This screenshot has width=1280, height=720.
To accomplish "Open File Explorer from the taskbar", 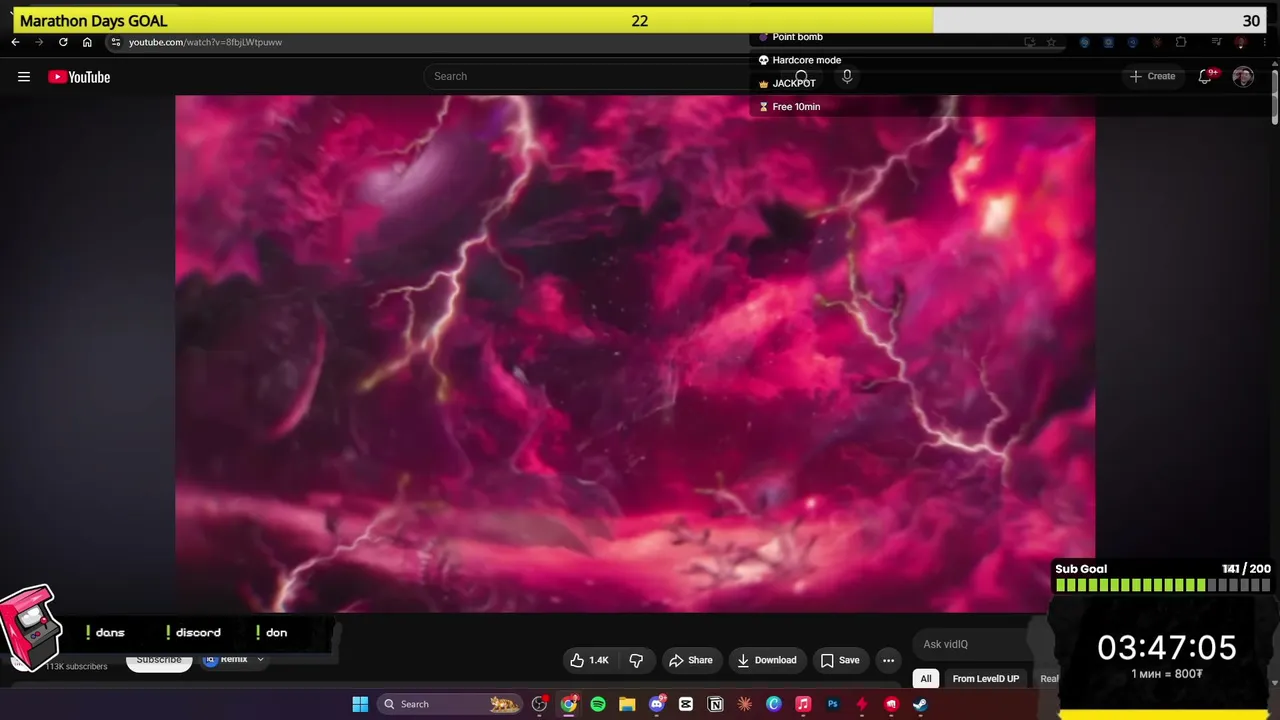I will pyautogui.click(x=627, y=704).
